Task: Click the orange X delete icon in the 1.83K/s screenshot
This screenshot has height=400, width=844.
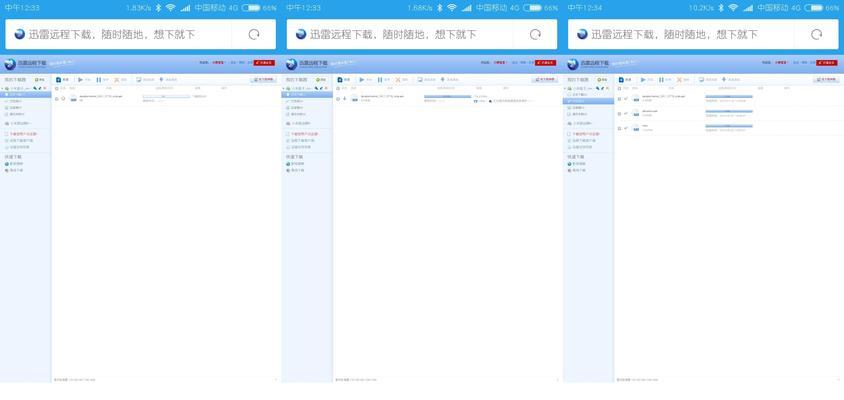Action: 117,80
